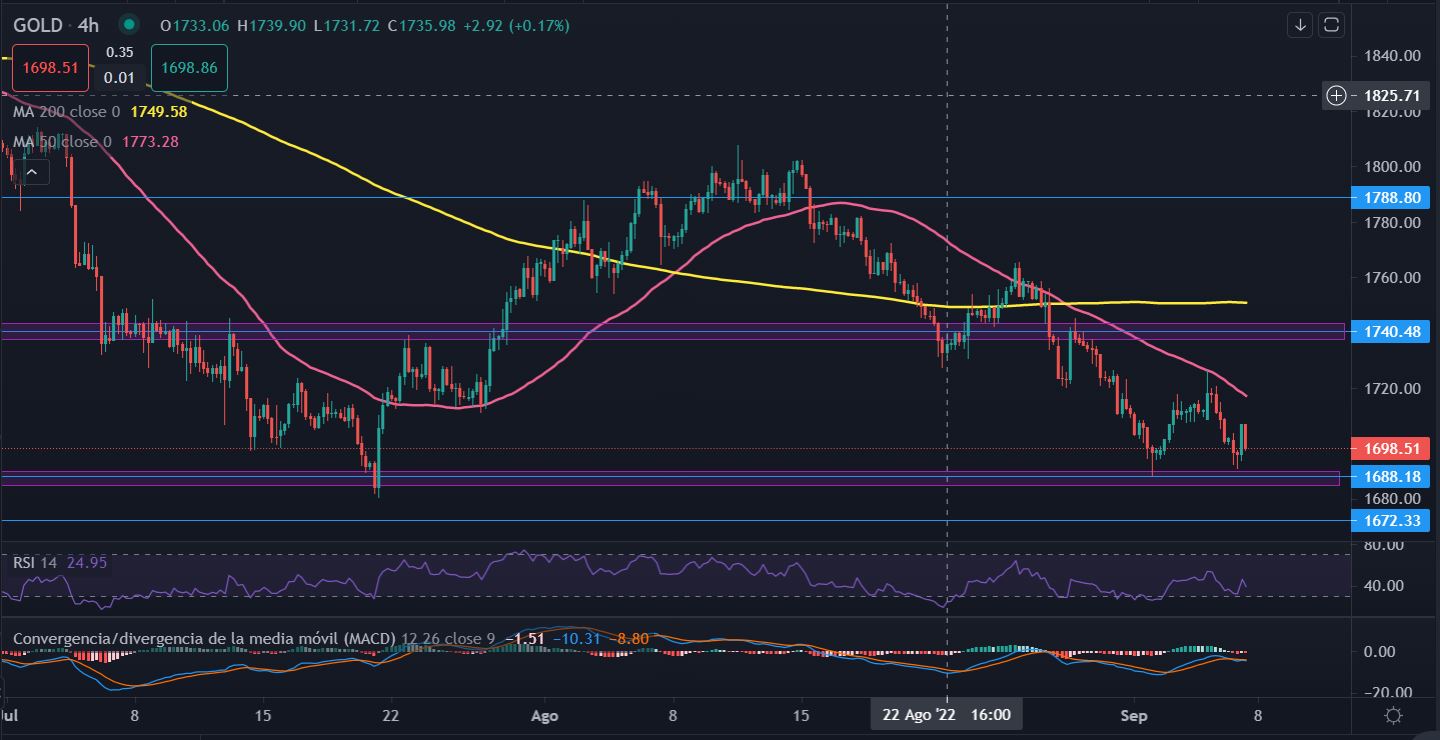This screenshot has width=1440, height=740.
Task: Open the GOLD symbol search
Action: (38, 25)
